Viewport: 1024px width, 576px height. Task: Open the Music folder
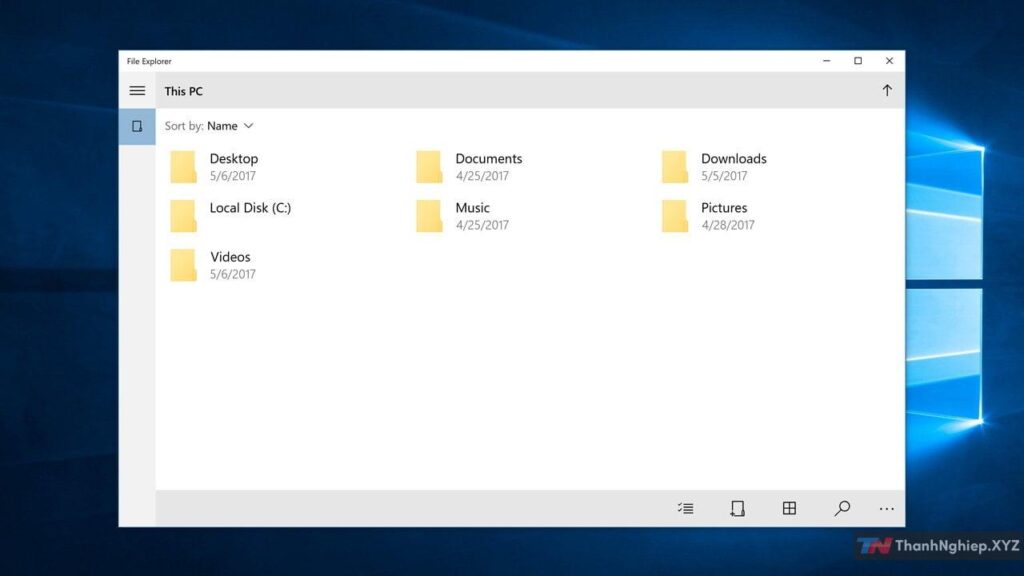coord(471,207)
